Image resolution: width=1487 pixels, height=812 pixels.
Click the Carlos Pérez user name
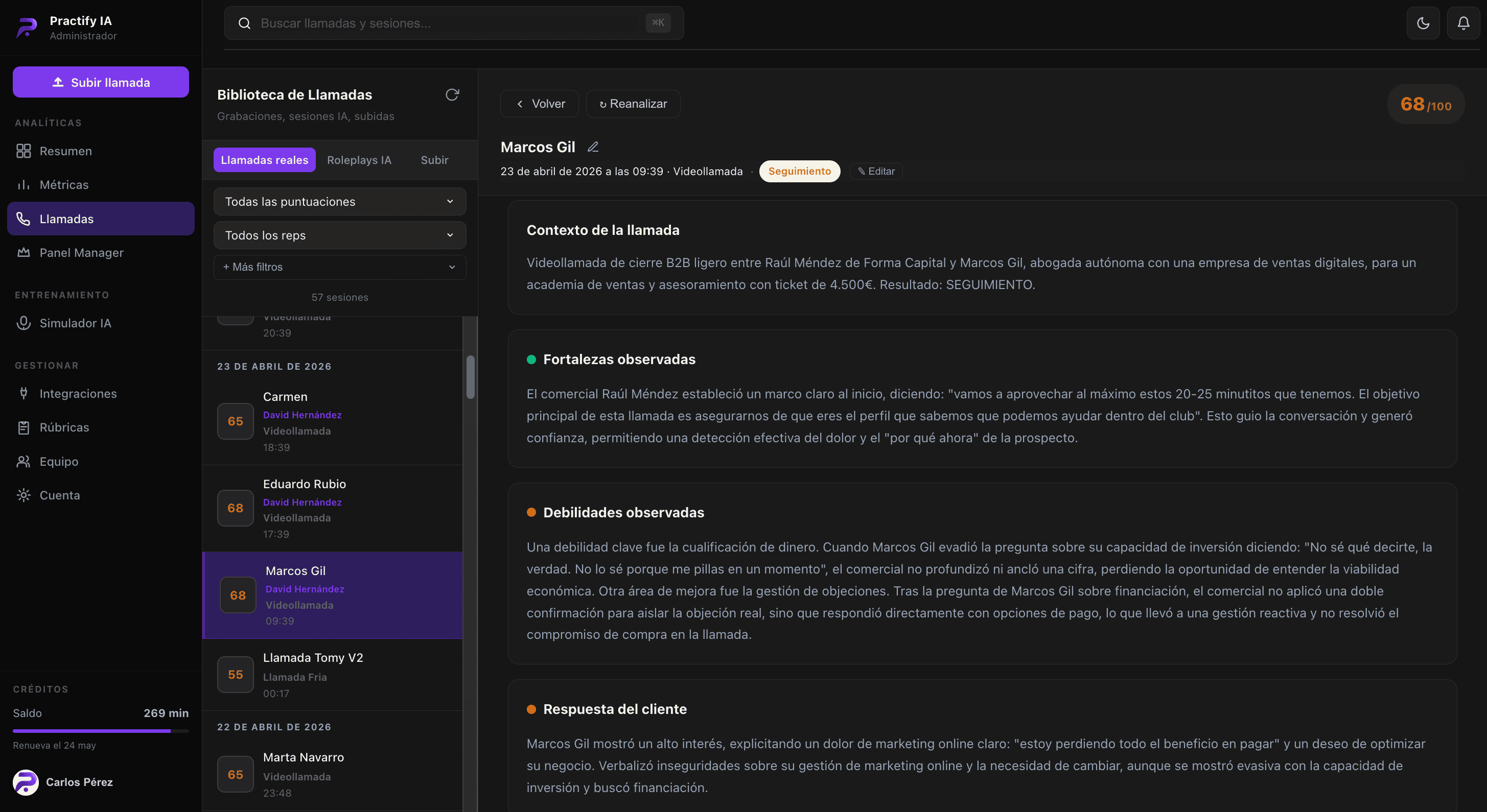tap(80, 782)
